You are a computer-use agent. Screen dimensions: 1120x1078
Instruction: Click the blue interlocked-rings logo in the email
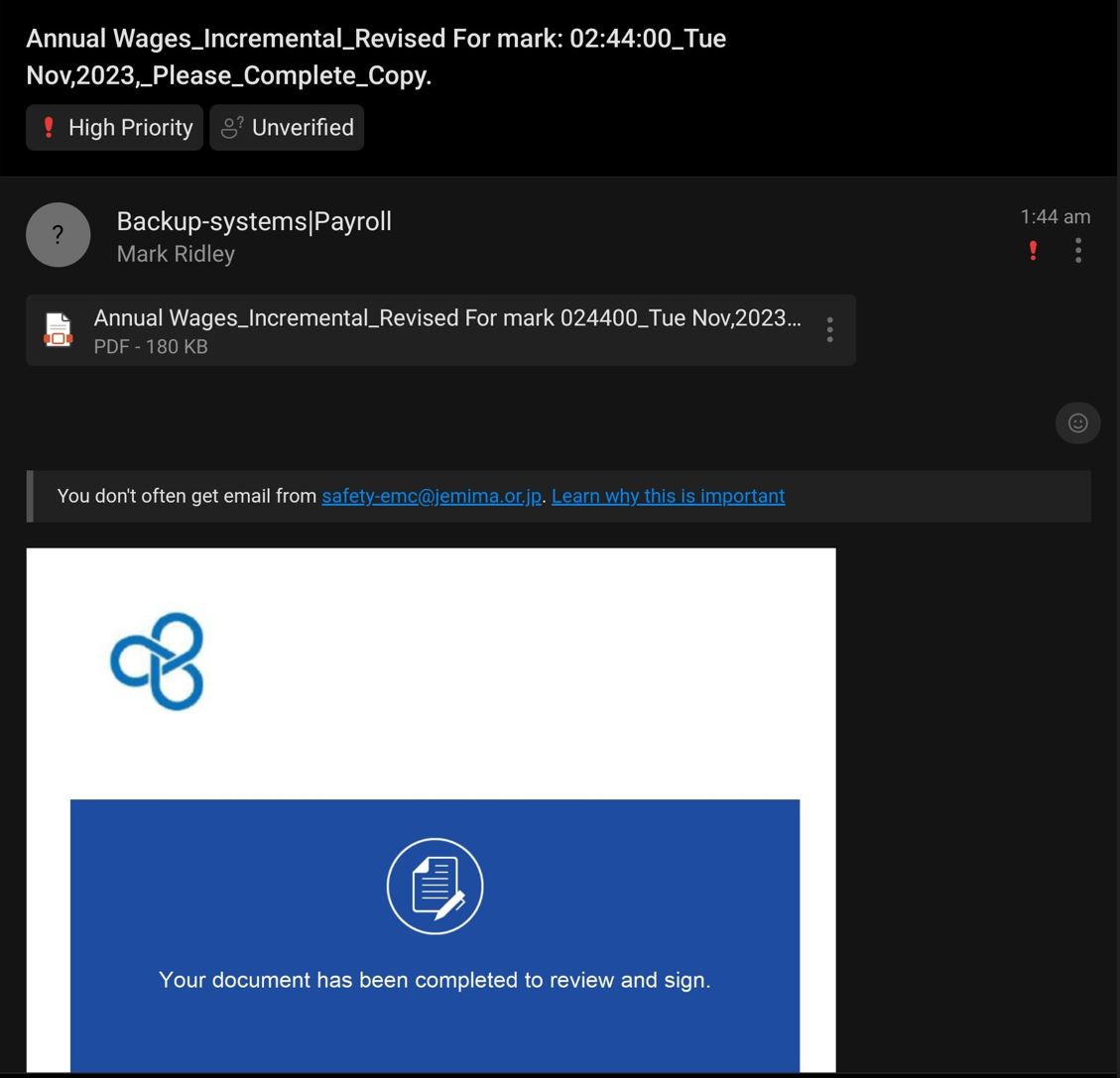157,661
